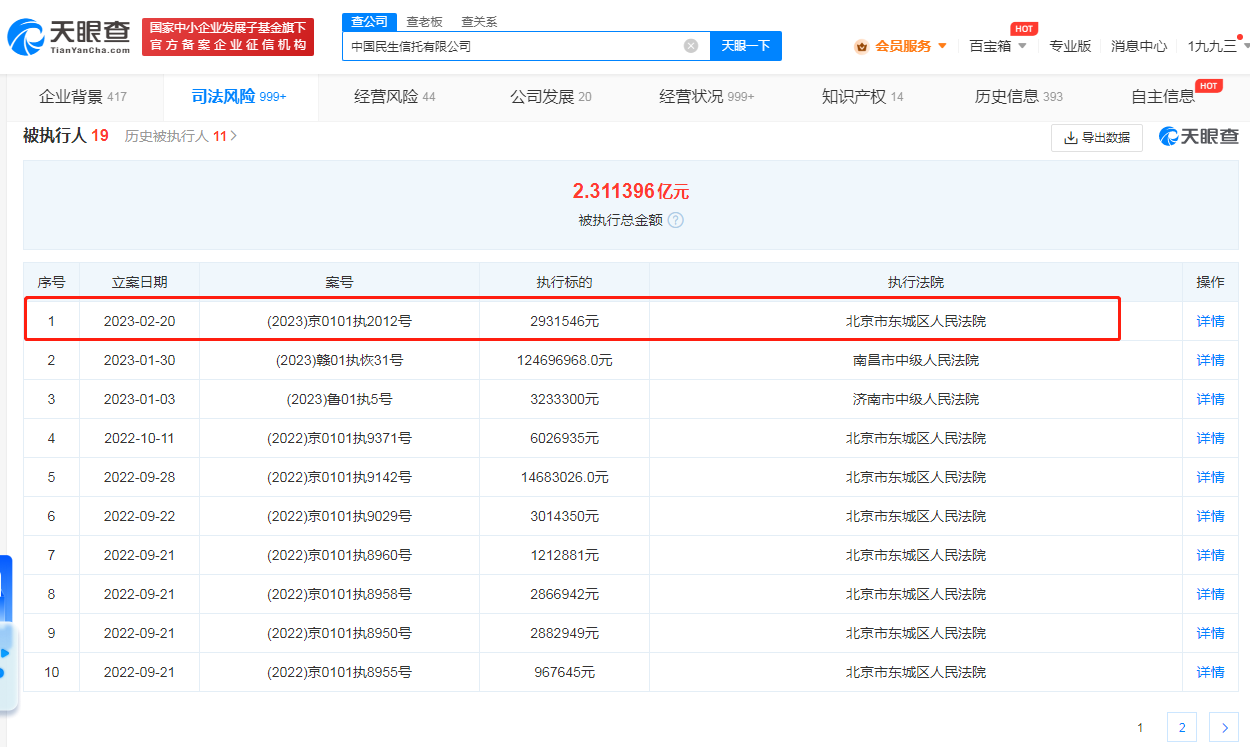Click the help question mark beside 被执行总金额

[x=676, y=220]
